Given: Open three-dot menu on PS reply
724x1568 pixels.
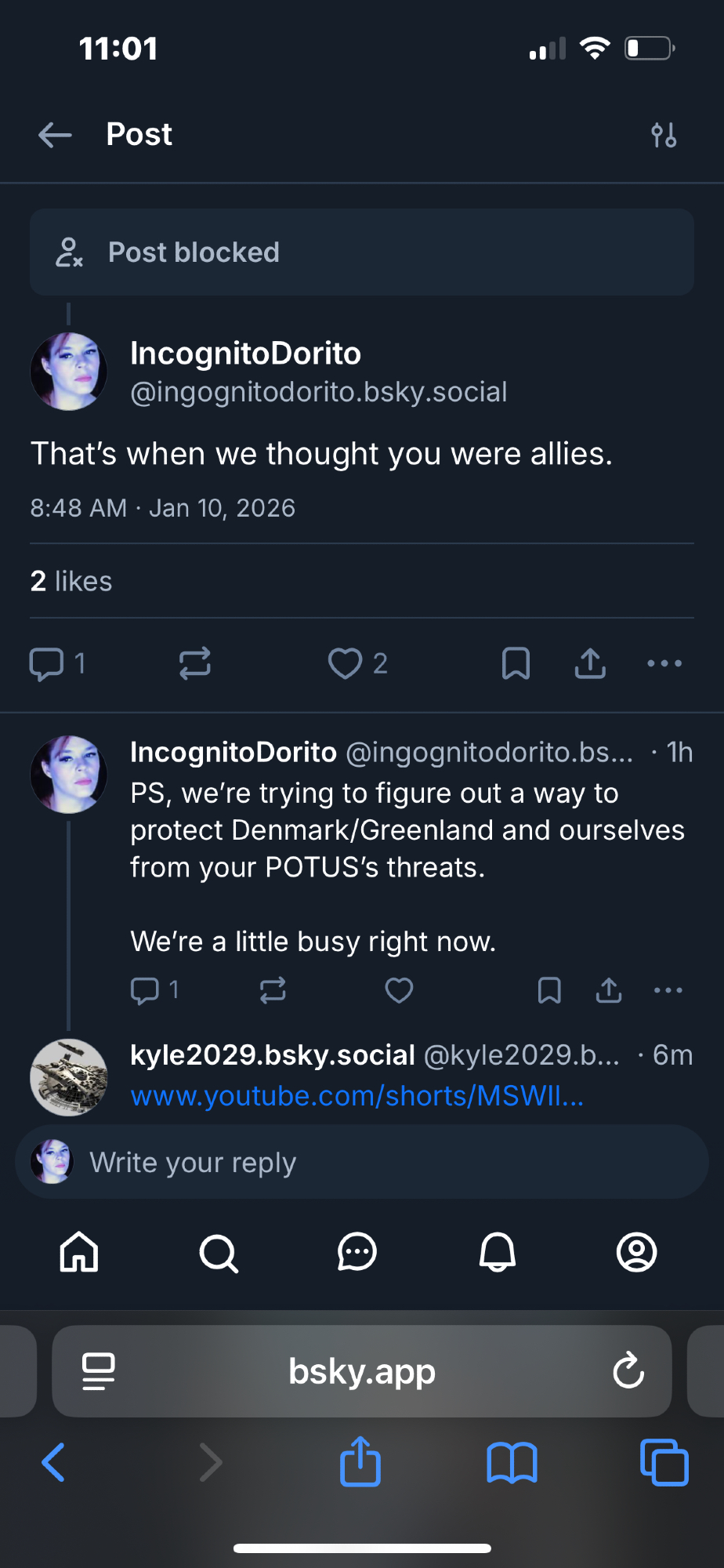Looking at the screenshot, I should pos(668,990).
